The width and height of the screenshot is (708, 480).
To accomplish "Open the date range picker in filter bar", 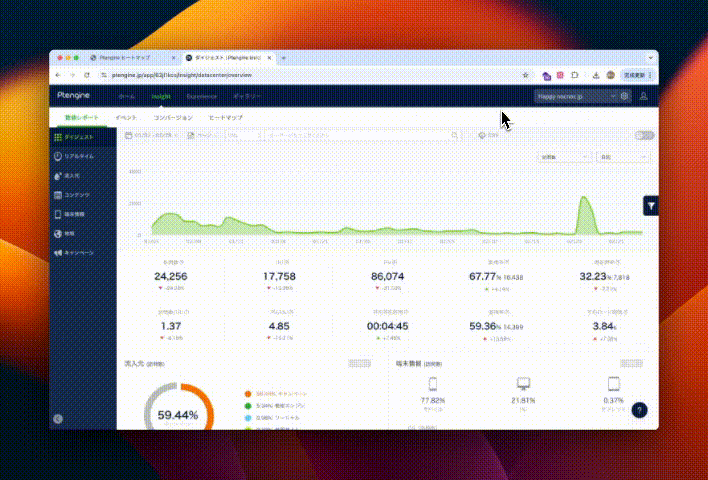I will tap(150, 135).
